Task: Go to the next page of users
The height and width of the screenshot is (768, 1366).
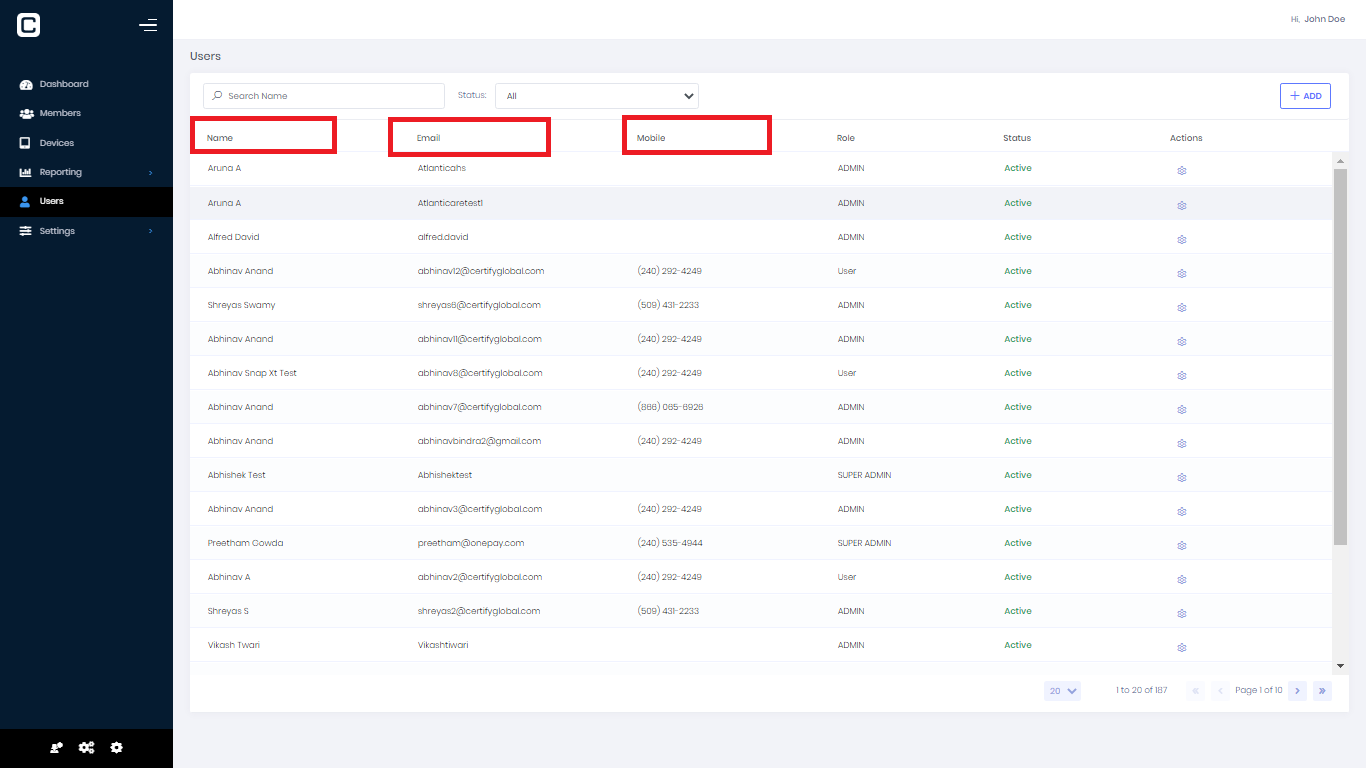Action: 1297,691
